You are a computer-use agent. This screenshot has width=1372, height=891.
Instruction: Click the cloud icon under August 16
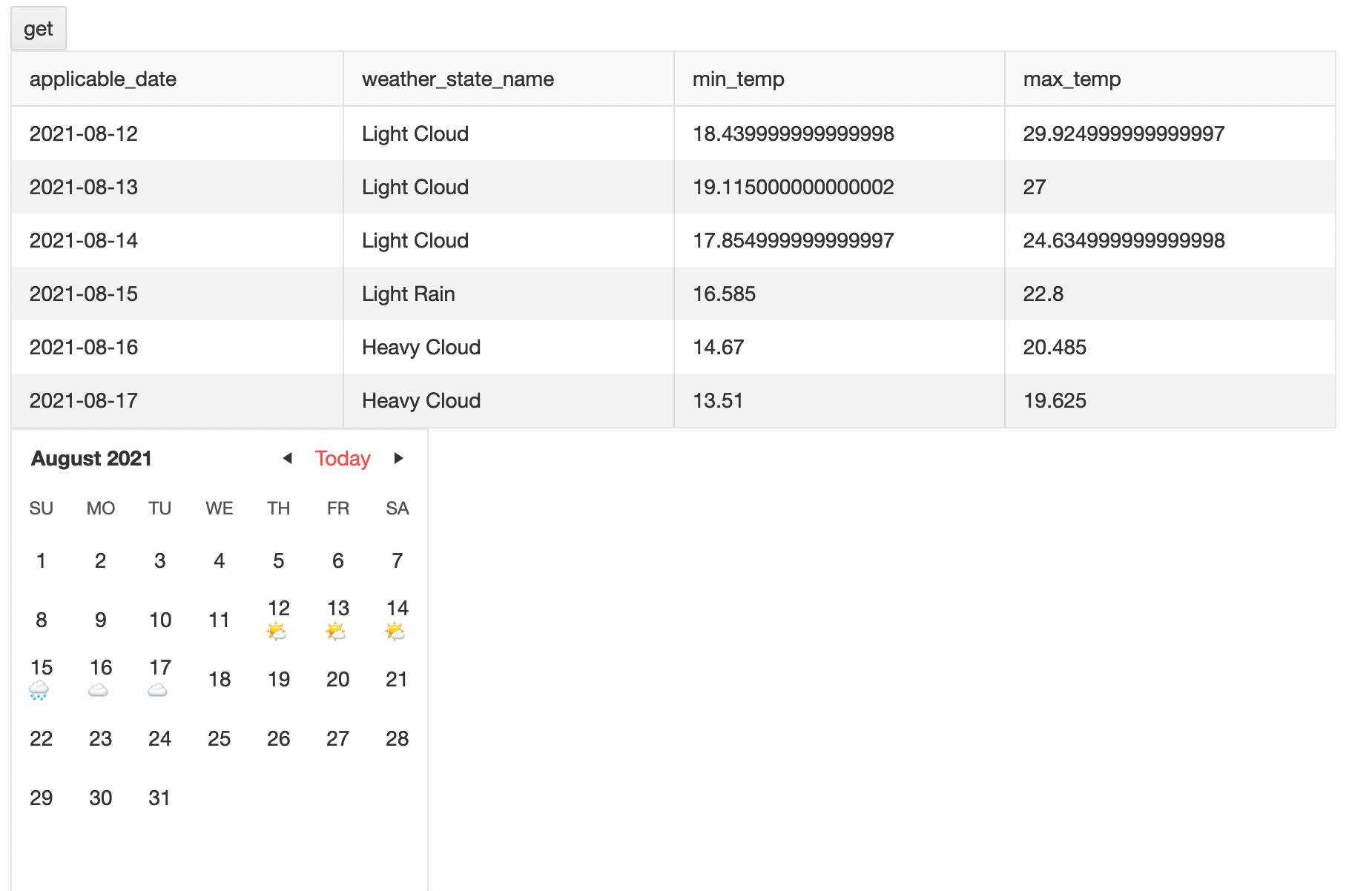coord(98,691)
